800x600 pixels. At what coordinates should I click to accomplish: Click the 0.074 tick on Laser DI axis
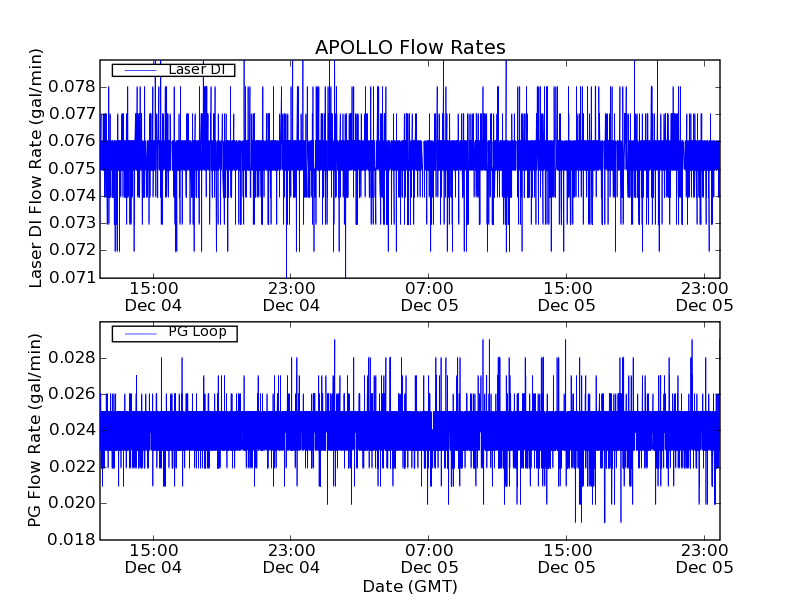point(72,195)
